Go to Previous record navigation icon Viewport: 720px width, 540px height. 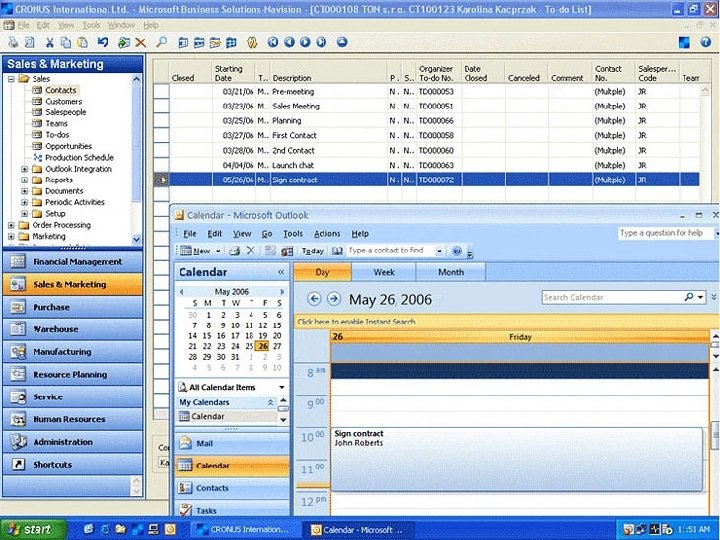pyautogui.click(x=289, y=42)
